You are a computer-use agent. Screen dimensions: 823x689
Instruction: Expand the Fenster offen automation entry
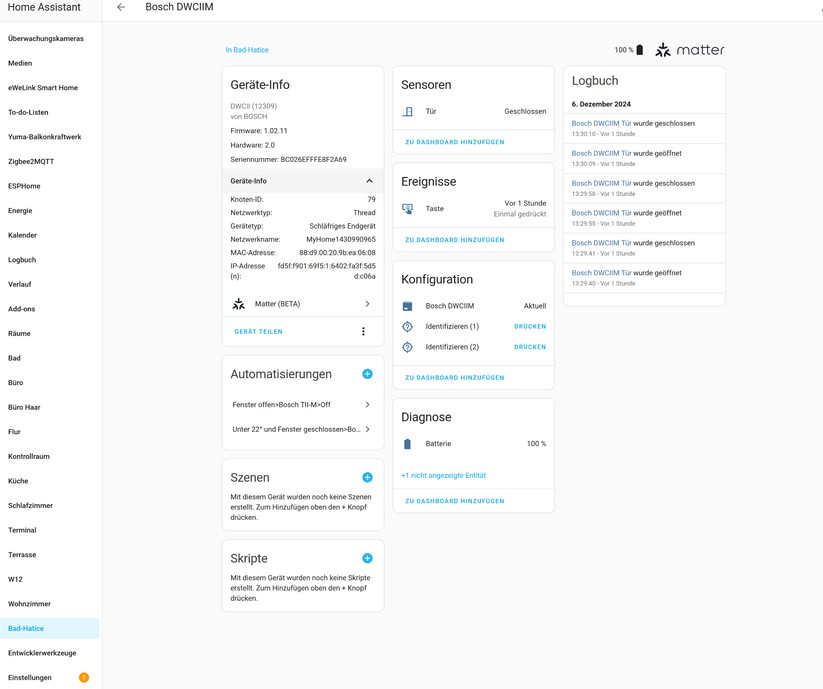[x=368, y=404]
